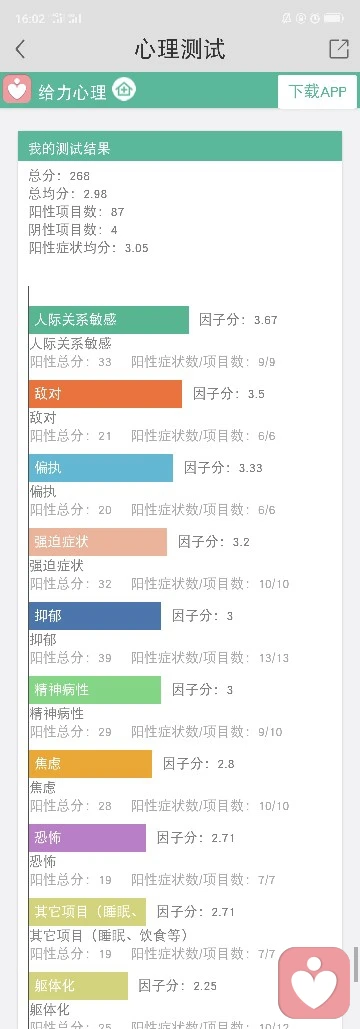360x1029 pixels.
Task: Tap the battery icon in status bar
Action: point(334,18)
